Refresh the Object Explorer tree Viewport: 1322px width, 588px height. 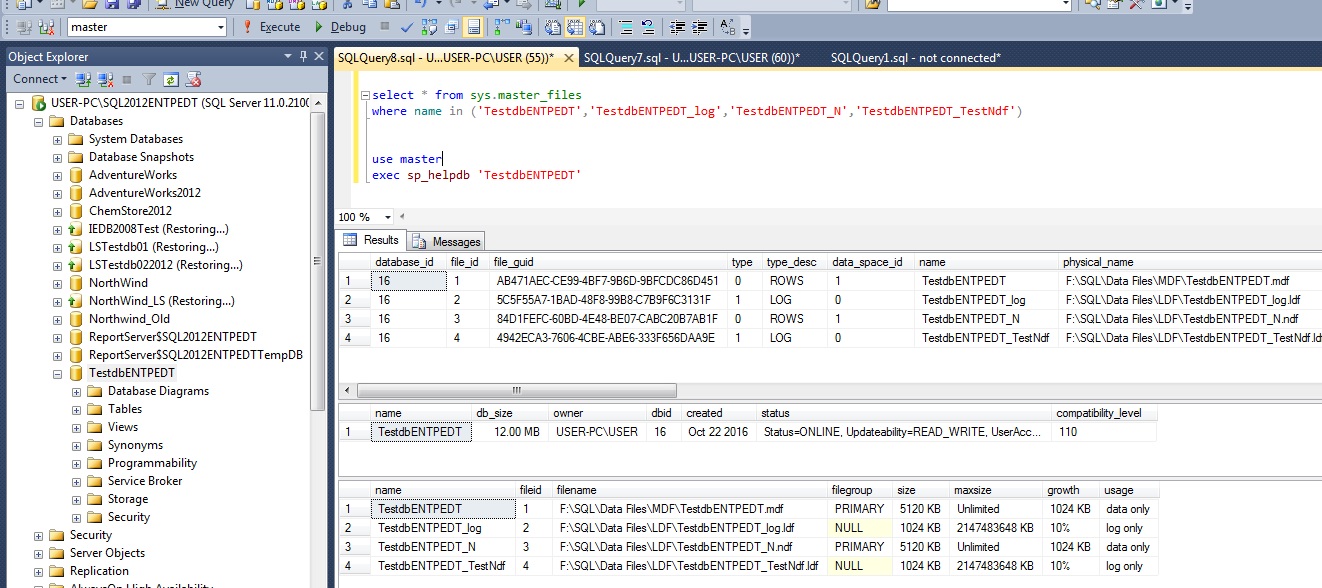pyautogui.click(x=171, y=79)
